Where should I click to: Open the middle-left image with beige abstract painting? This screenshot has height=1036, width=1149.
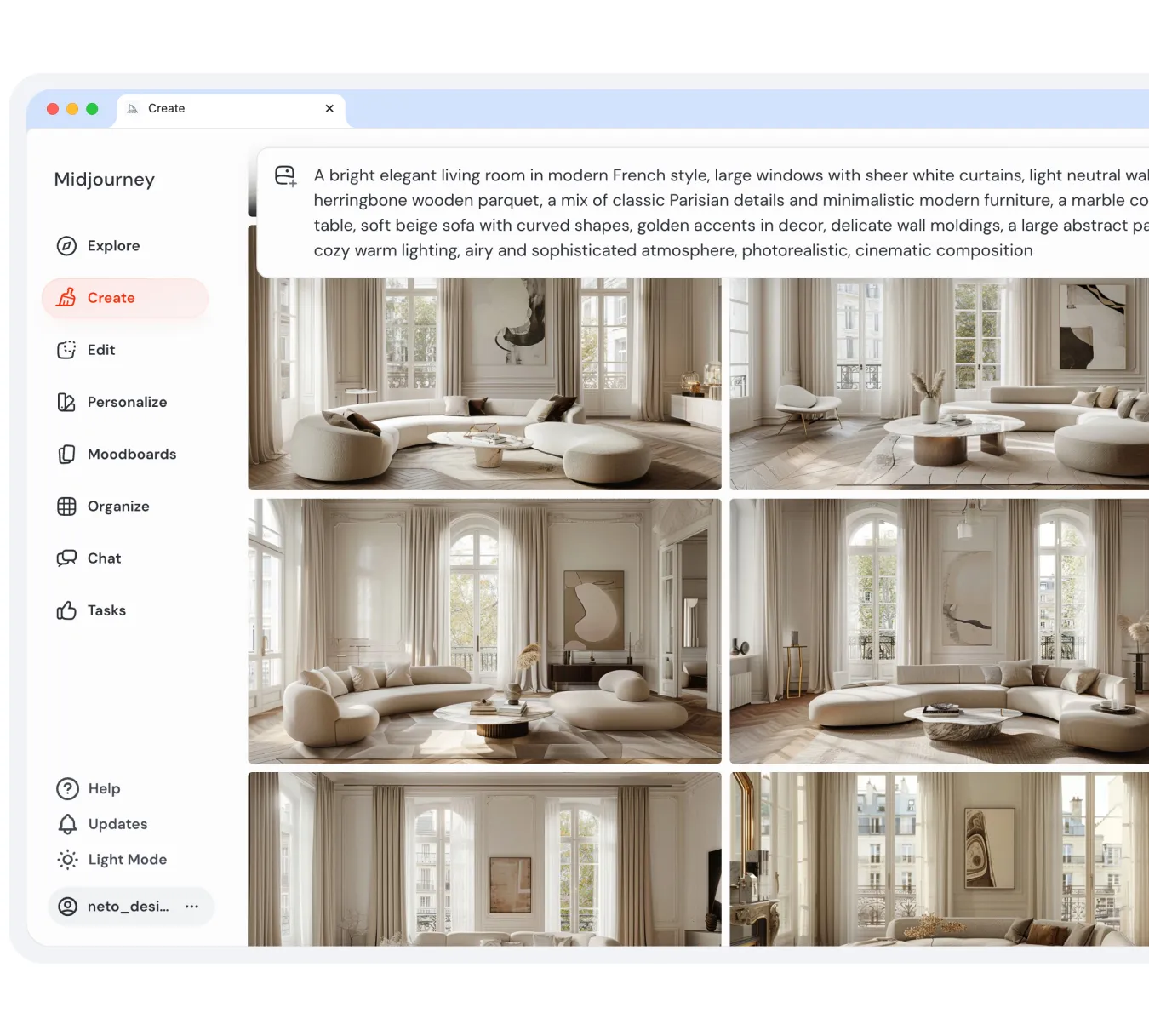coord(484,631)
